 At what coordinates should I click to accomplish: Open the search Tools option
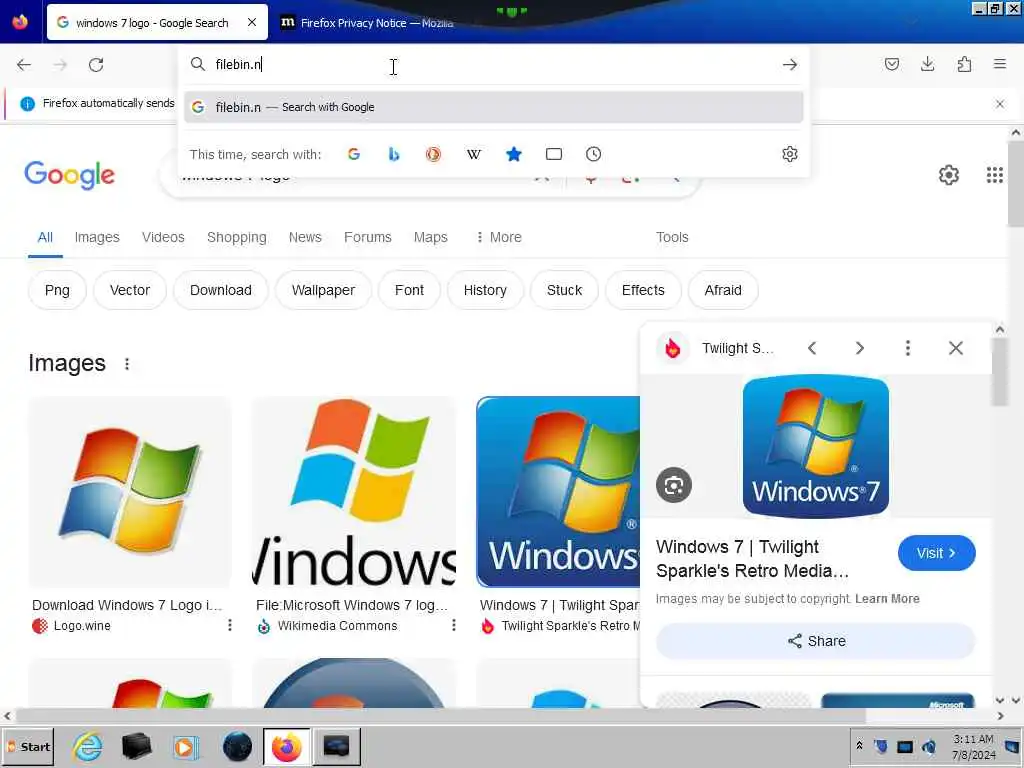pyautogui.click(x=672, y=237)
